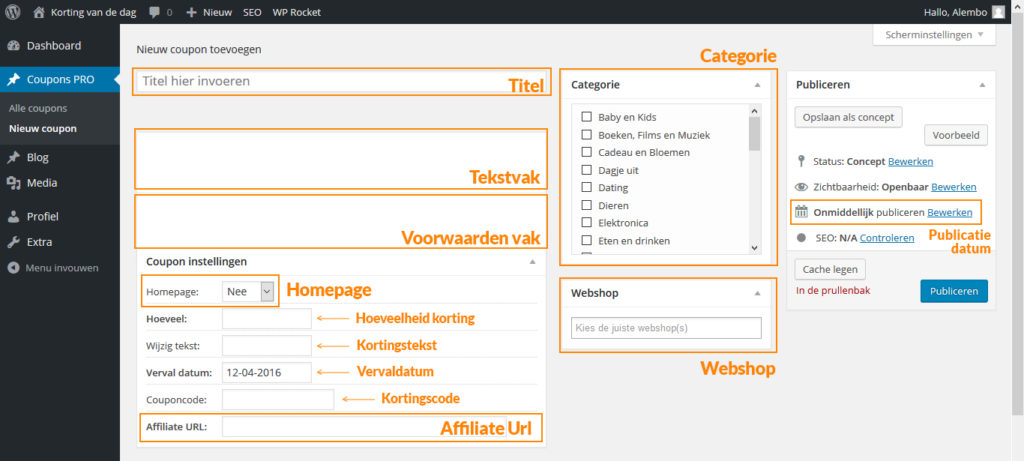Open the comments bubble icon
Image resolution: width=1024 pixels, height=461 pixels.
click(x=155, y=12)
